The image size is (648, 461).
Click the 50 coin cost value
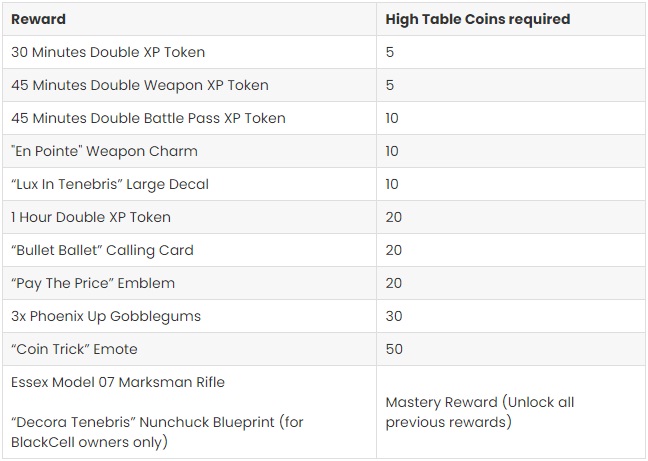tap(394, 349)
